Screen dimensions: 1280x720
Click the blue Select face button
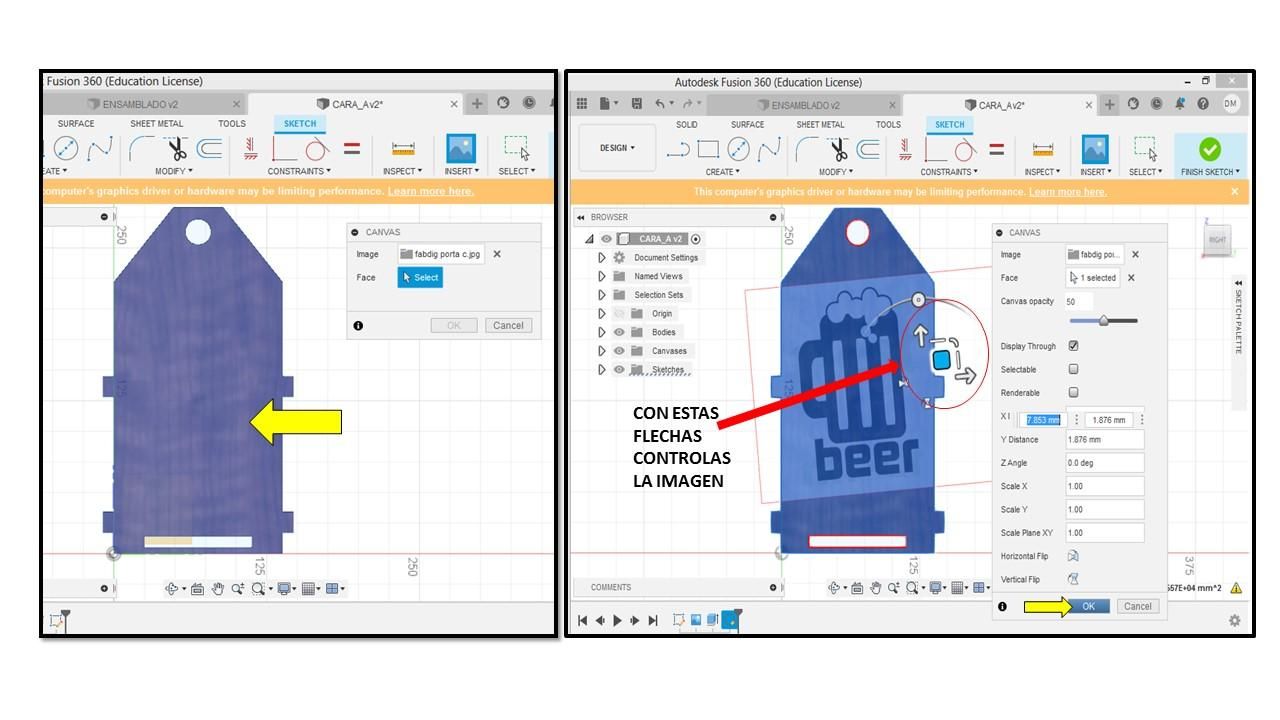(420, 277)
